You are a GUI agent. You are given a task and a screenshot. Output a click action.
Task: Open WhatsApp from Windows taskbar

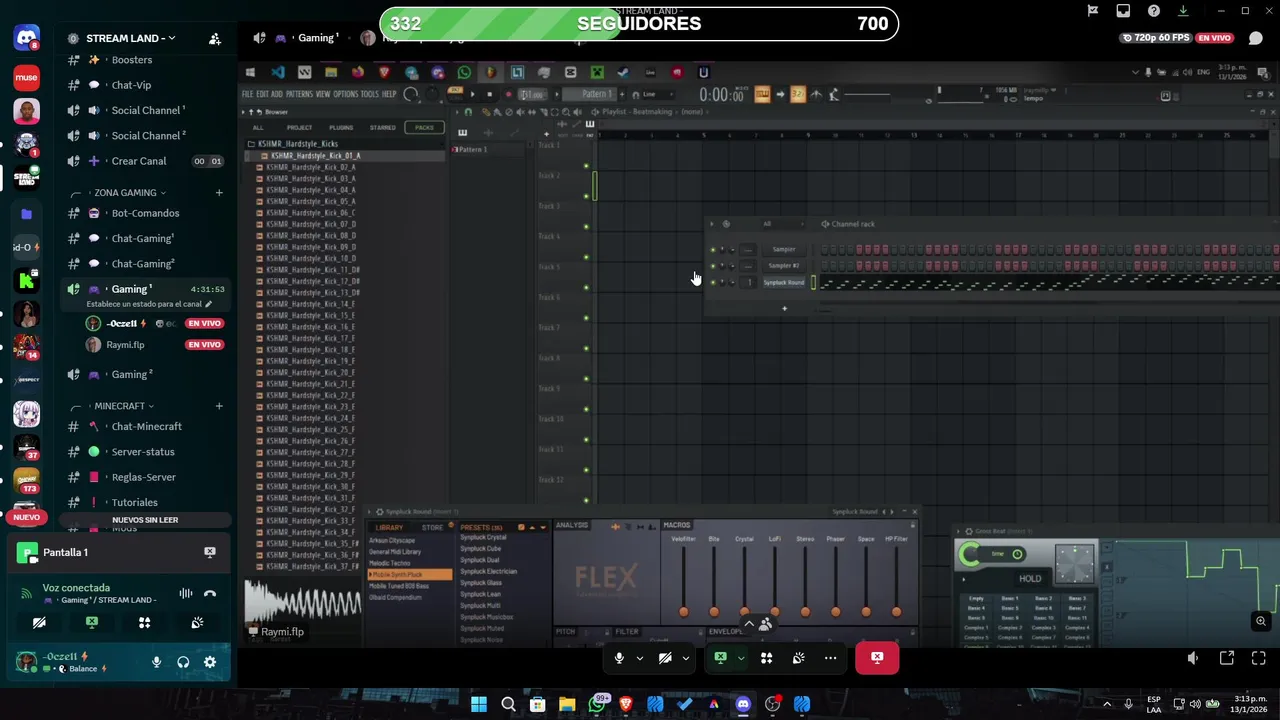pos(597,704)
